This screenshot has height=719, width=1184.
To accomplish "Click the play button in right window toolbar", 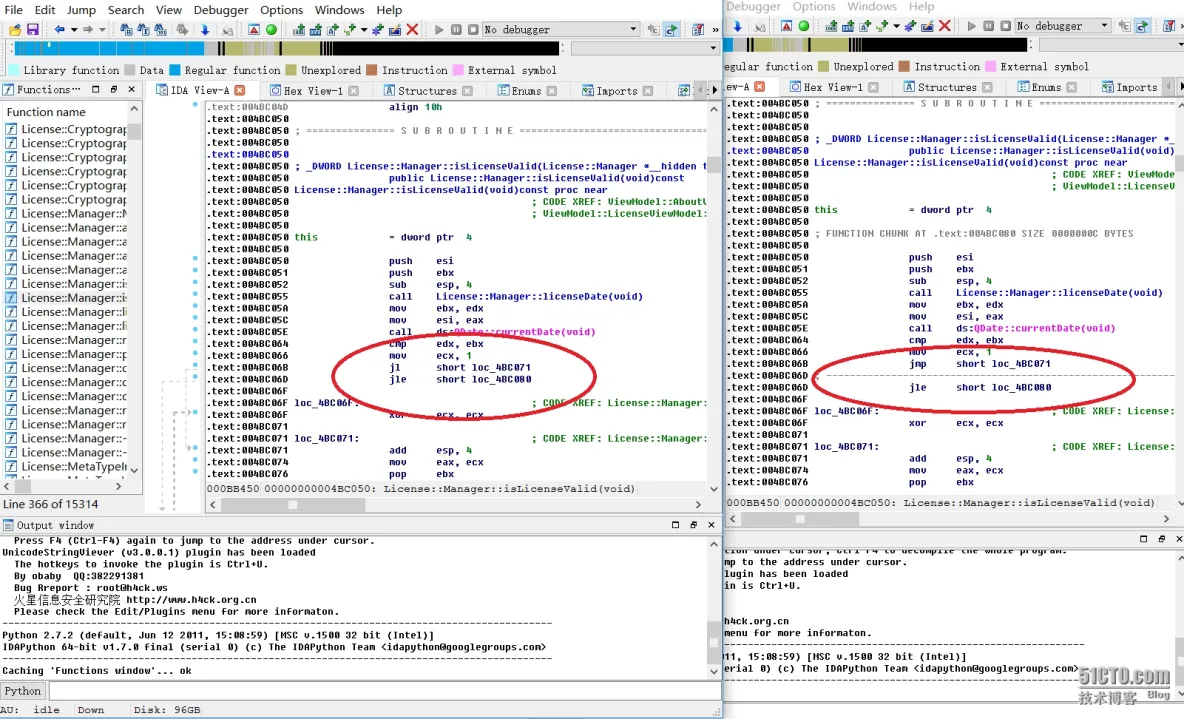I will click(x=971, y=26).
